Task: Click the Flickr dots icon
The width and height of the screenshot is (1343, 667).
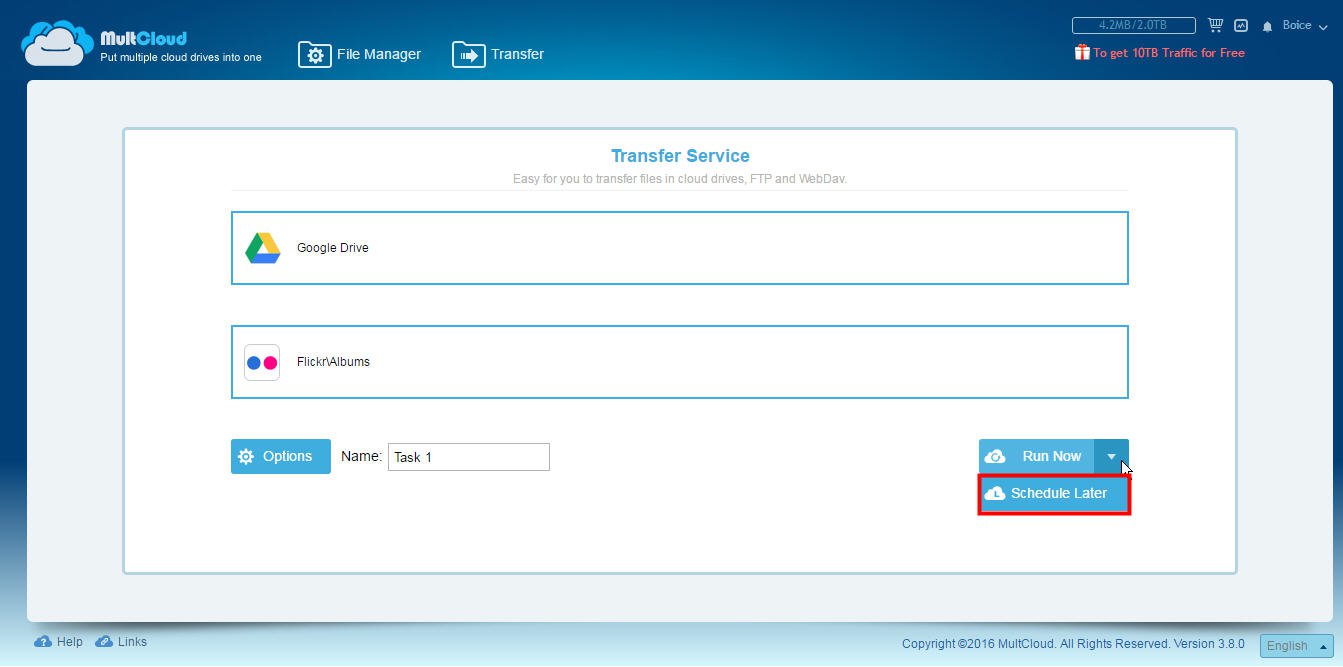Action: point(262,362)
